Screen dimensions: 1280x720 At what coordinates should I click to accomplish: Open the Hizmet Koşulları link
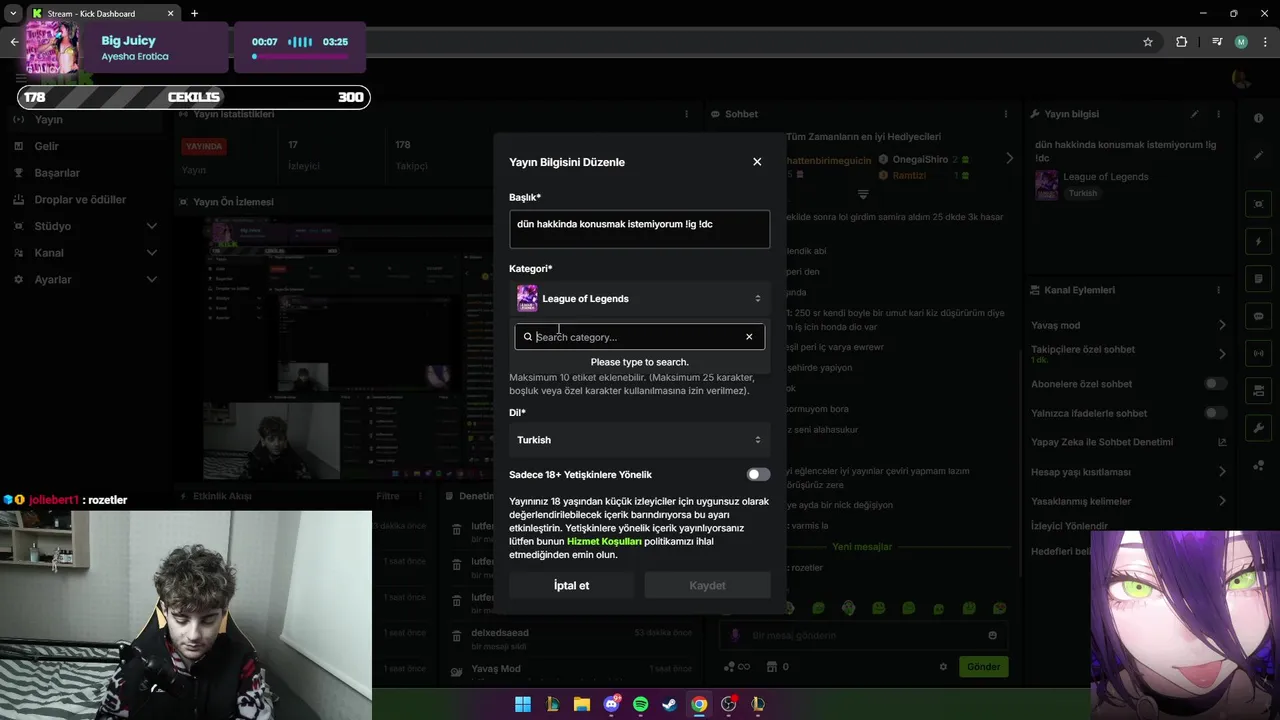click(604, 542)
